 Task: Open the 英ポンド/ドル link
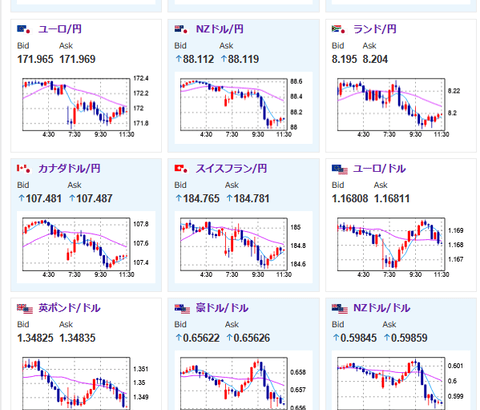point(69,308)
